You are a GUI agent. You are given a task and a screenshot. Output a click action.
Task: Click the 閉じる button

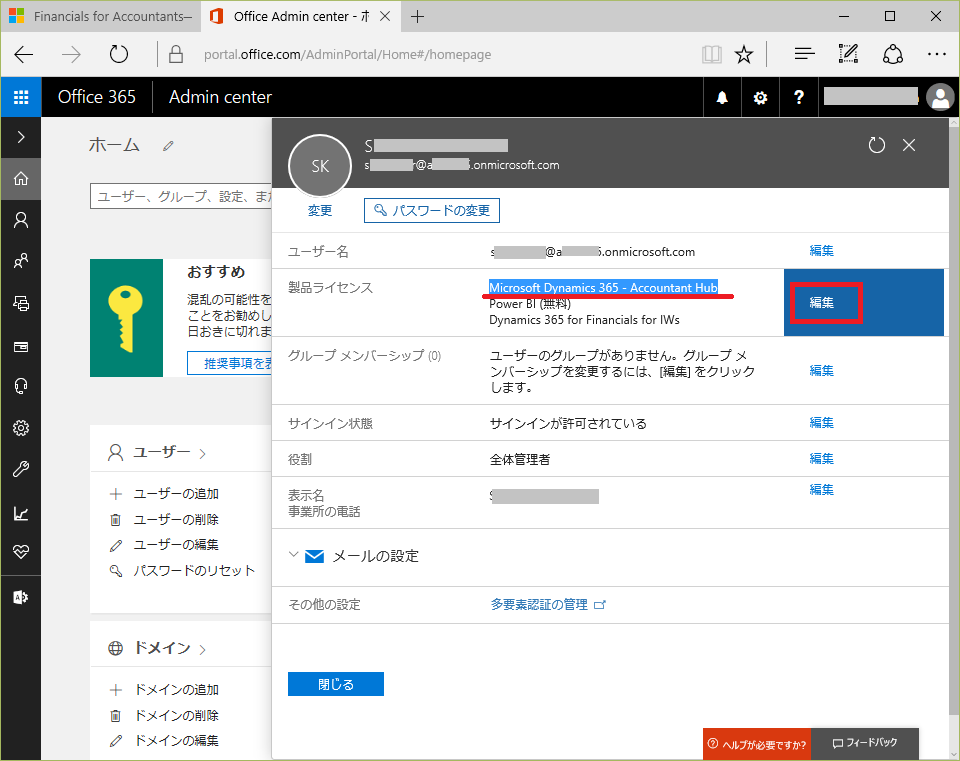tap(336, 684)
